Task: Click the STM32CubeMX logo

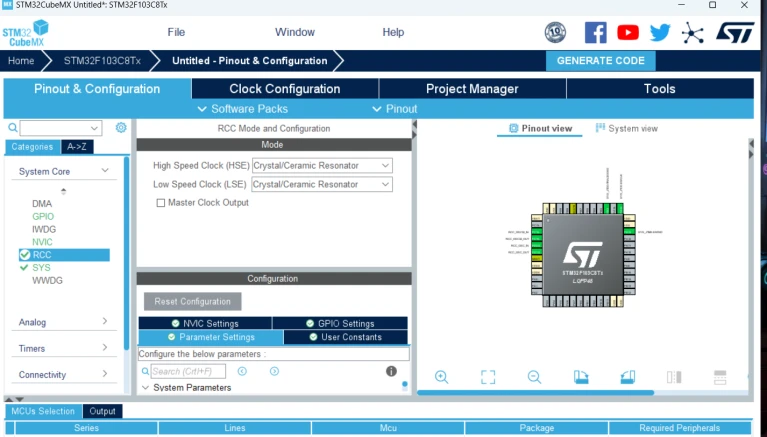Action: [x=26, y=33]
